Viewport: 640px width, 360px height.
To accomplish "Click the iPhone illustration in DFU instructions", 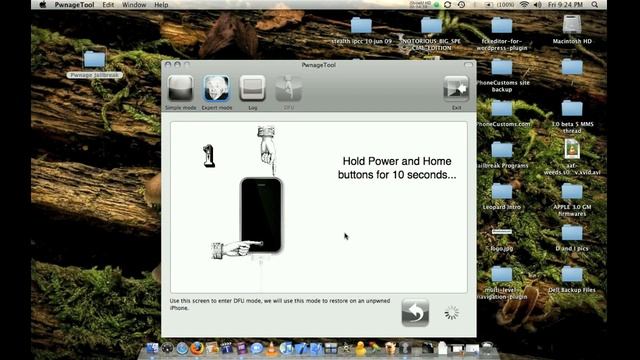I will (x=261, y=215).
